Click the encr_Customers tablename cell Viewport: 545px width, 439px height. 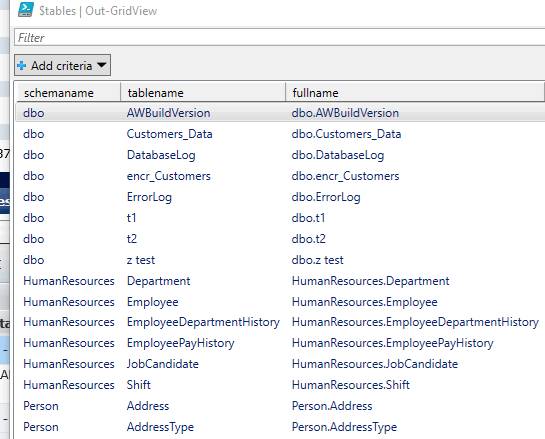point(169,176)
